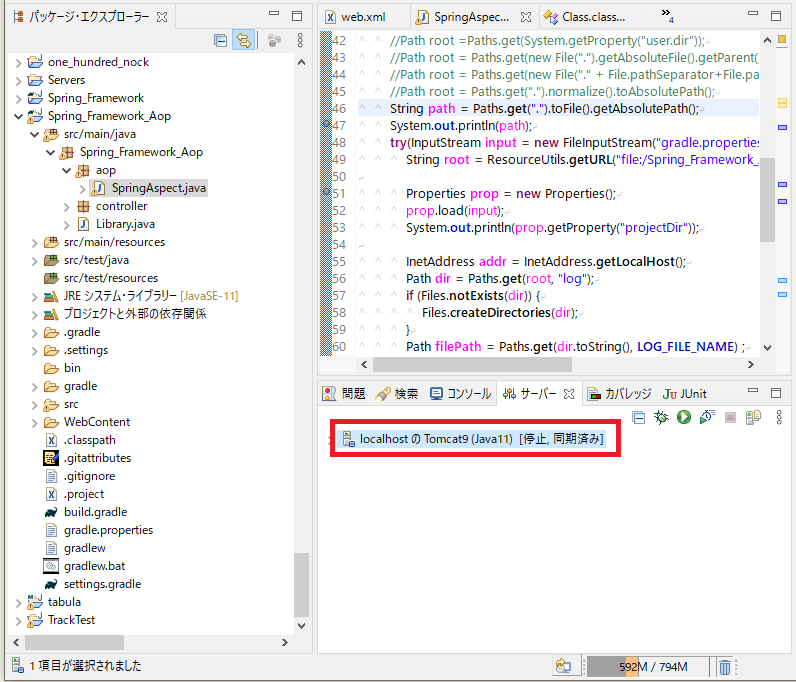
Task: Click line number 46 in editor
Action: tap(339, 109)
